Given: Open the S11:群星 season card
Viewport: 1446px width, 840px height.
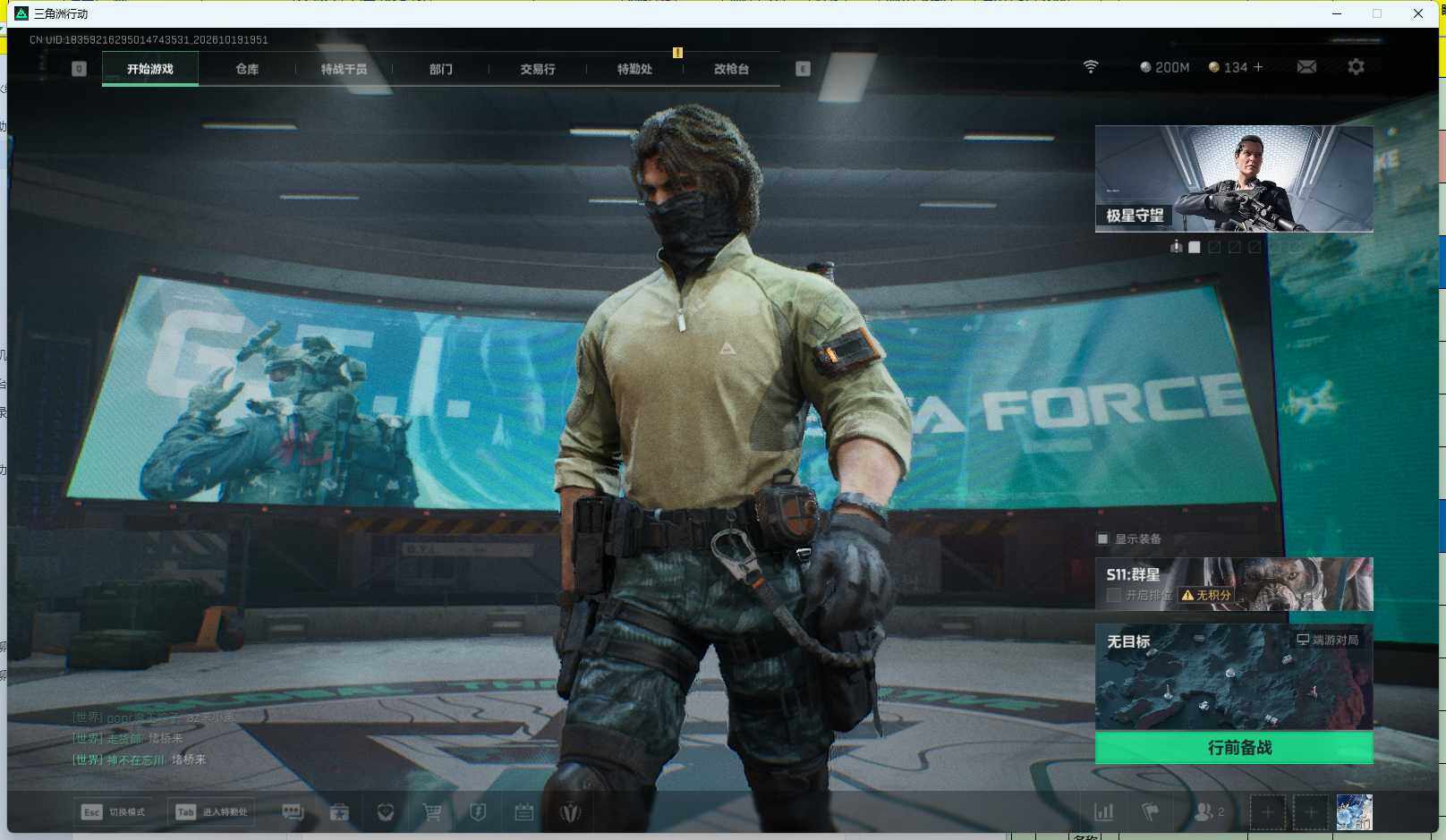Looking at the screenshot, I should [x=1234, y=584].
